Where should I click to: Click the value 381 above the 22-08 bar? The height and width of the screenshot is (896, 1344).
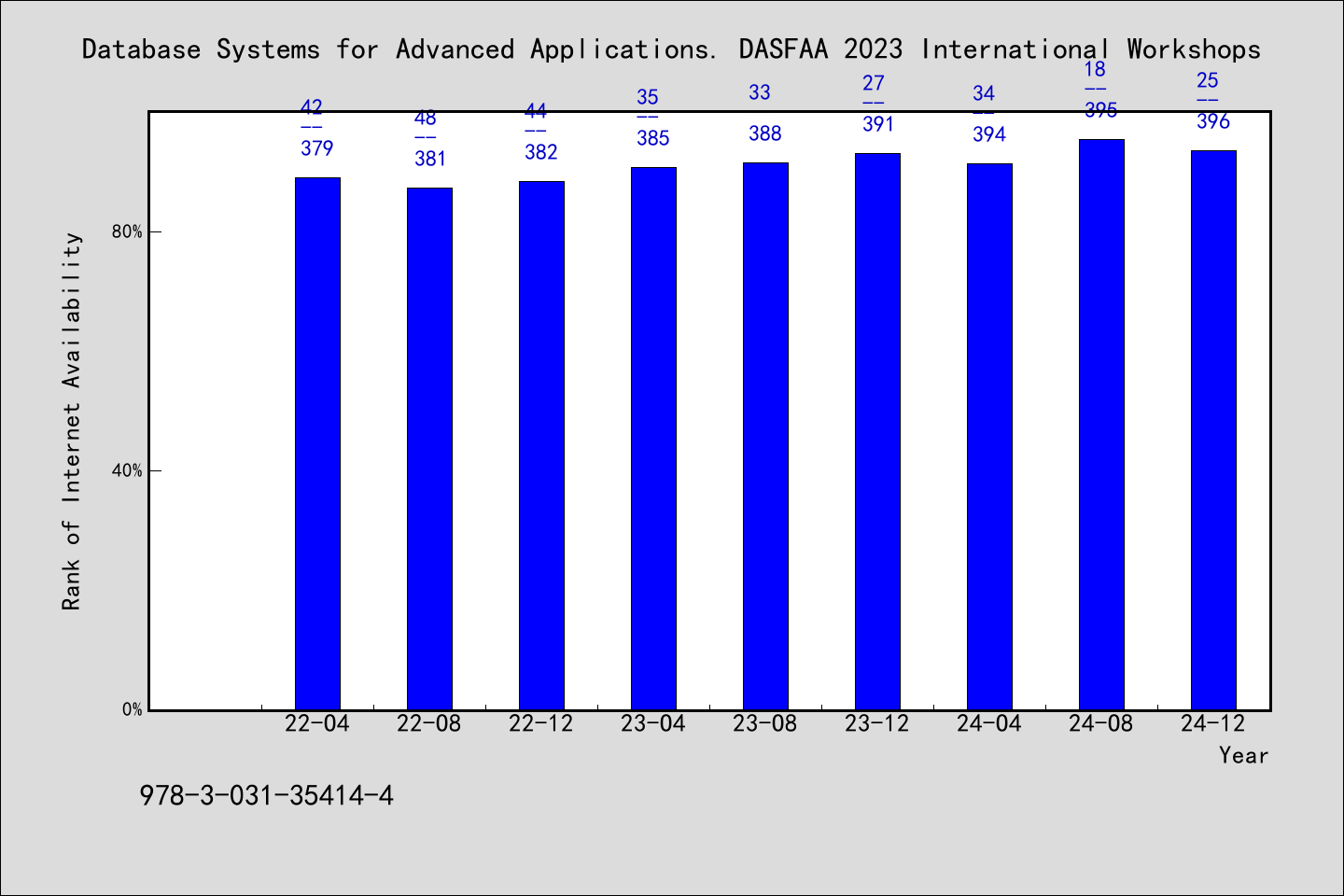pyautogui.click(x=430, y=159)
